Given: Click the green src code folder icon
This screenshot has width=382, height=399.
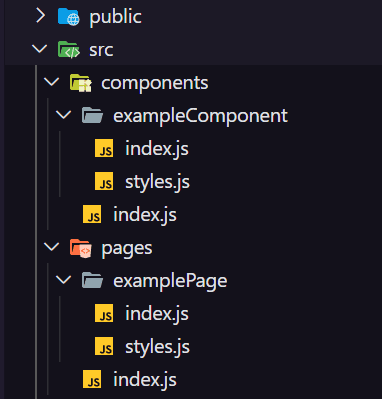Looking at the screenshot, I should click(x=69, y=50).
